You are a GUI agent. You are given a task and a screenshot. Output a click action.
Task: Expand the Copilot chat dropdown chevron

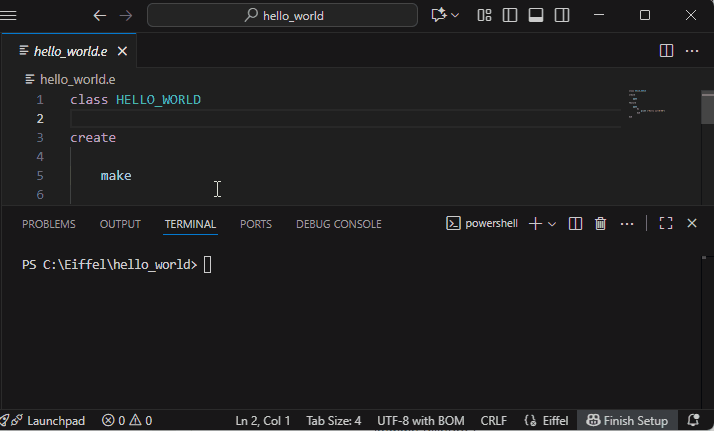click(x=455, y=15)
